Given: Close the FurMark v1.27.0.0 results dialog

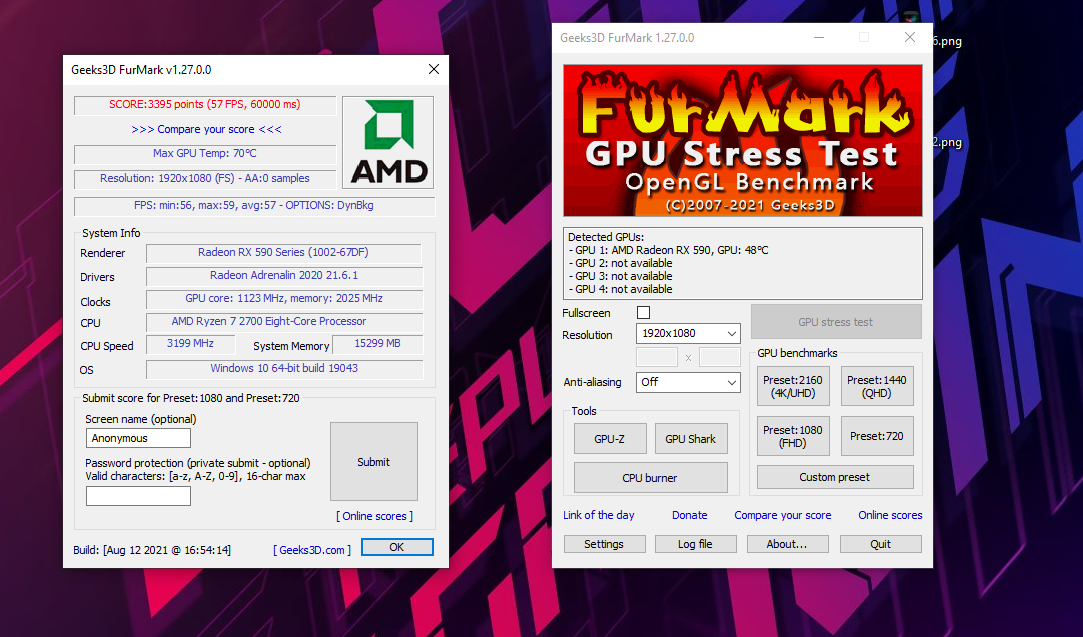Looking at the screenshot, I should 434,69.
